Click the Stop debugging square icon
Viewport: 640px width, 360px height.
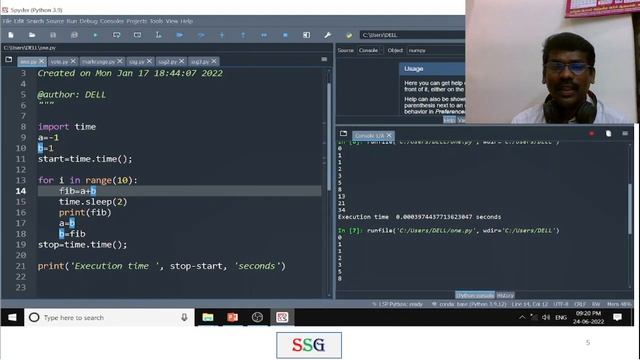(x=285, y=35)
